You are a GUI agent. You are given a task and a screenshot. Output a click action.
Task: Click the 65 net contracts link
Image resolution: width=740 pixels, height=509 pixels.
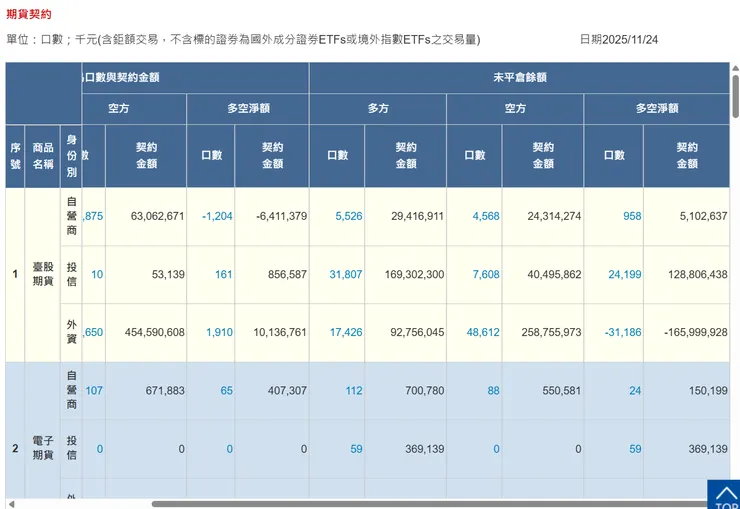pos(227,391)
